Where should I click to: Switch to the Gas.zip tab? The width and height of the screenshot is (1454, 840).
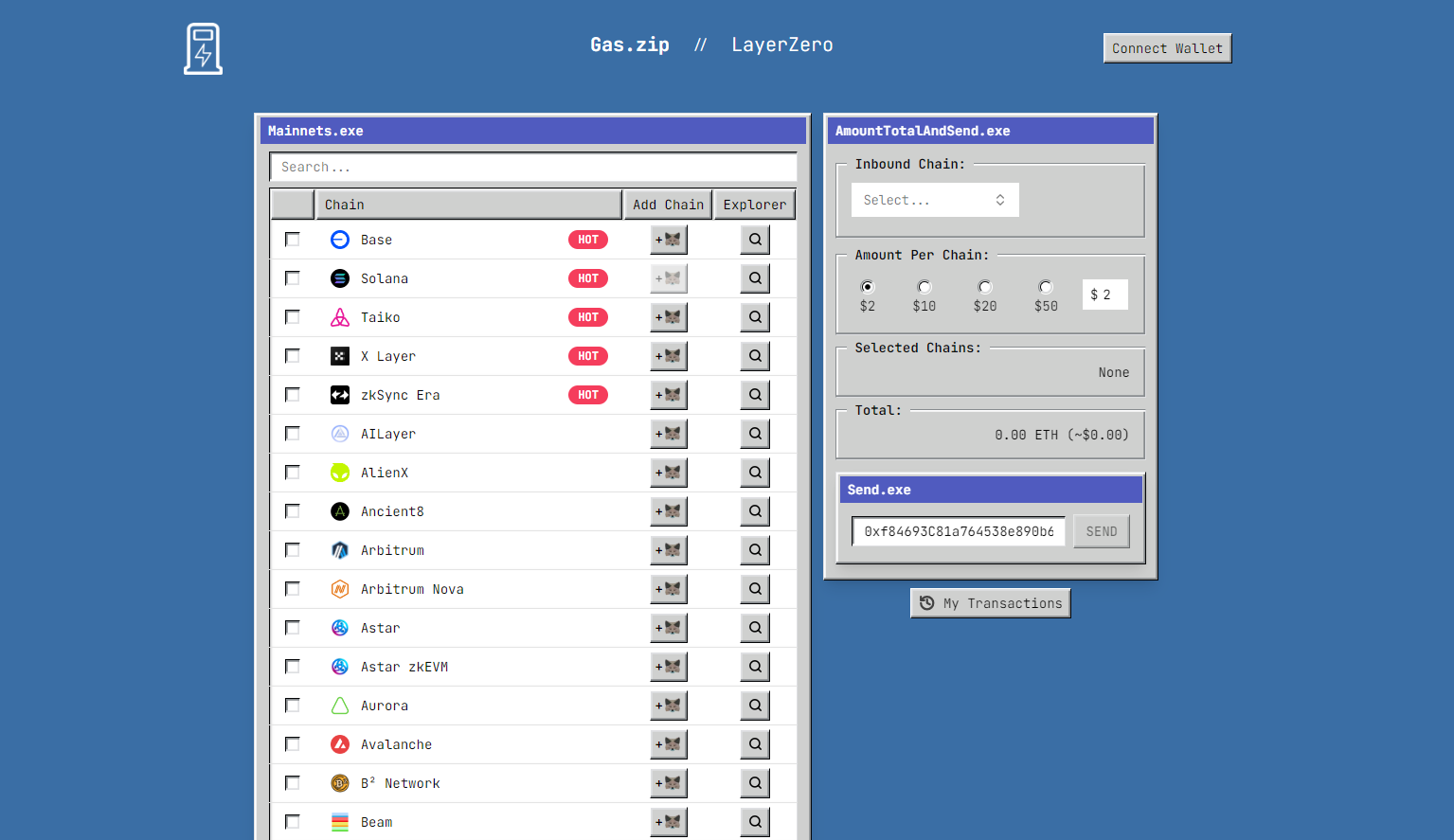(x=630, y=45)
